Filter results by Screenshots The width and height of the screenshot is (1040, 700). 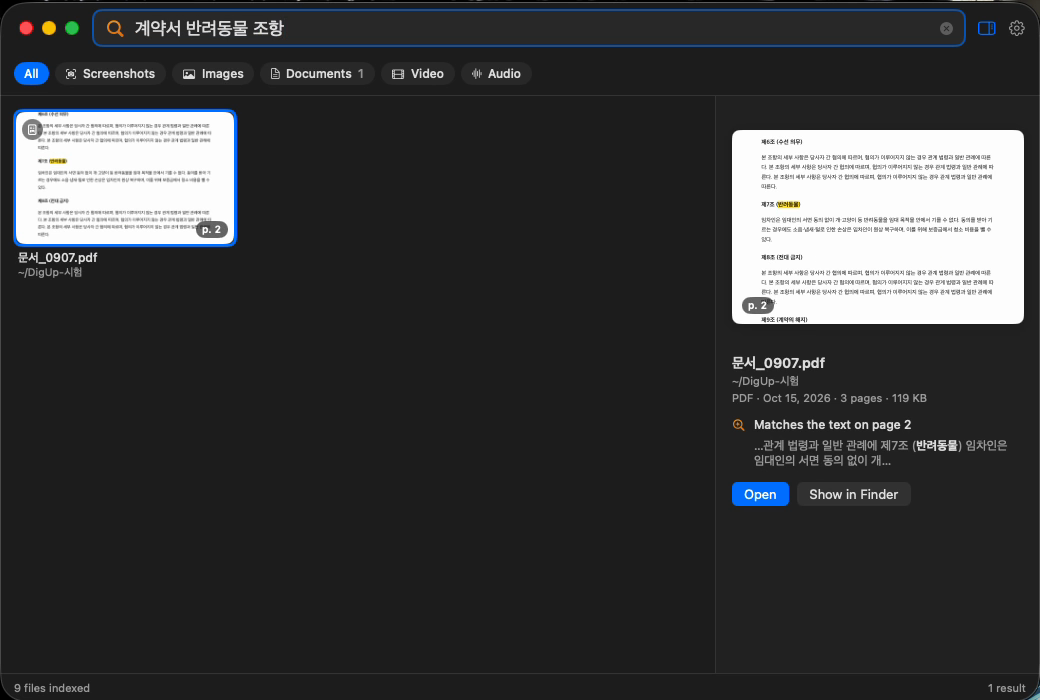(x=110, y=74)
